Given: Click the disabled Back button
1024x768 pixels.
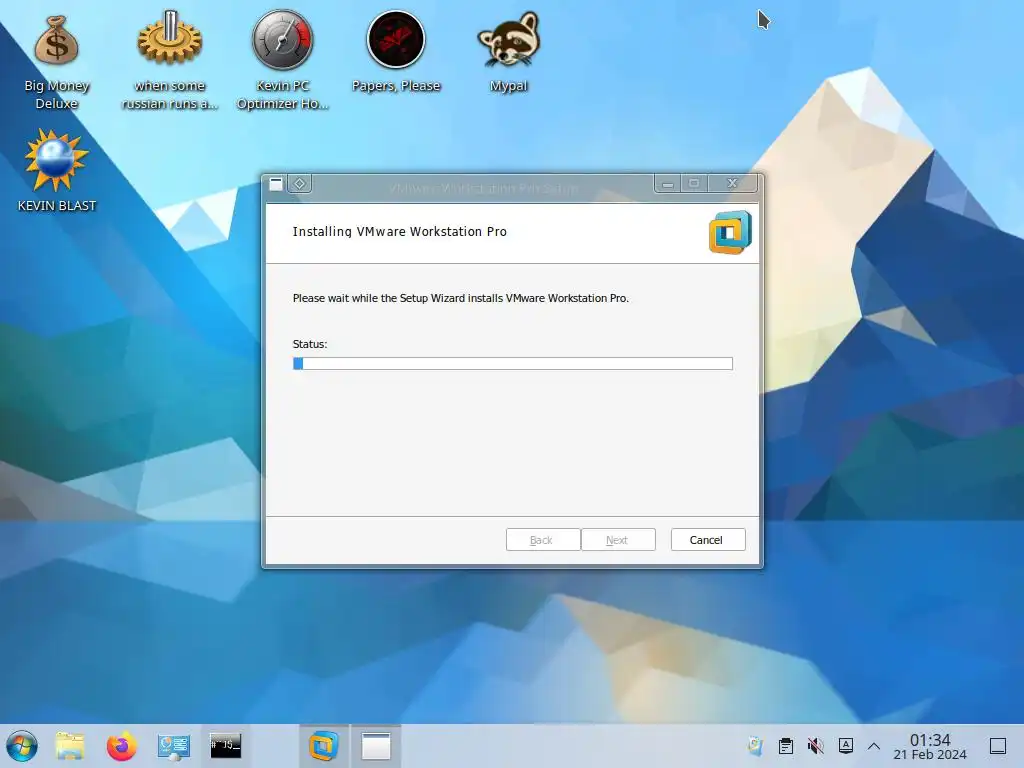Looking at the screenshot, I should (543, 539).
